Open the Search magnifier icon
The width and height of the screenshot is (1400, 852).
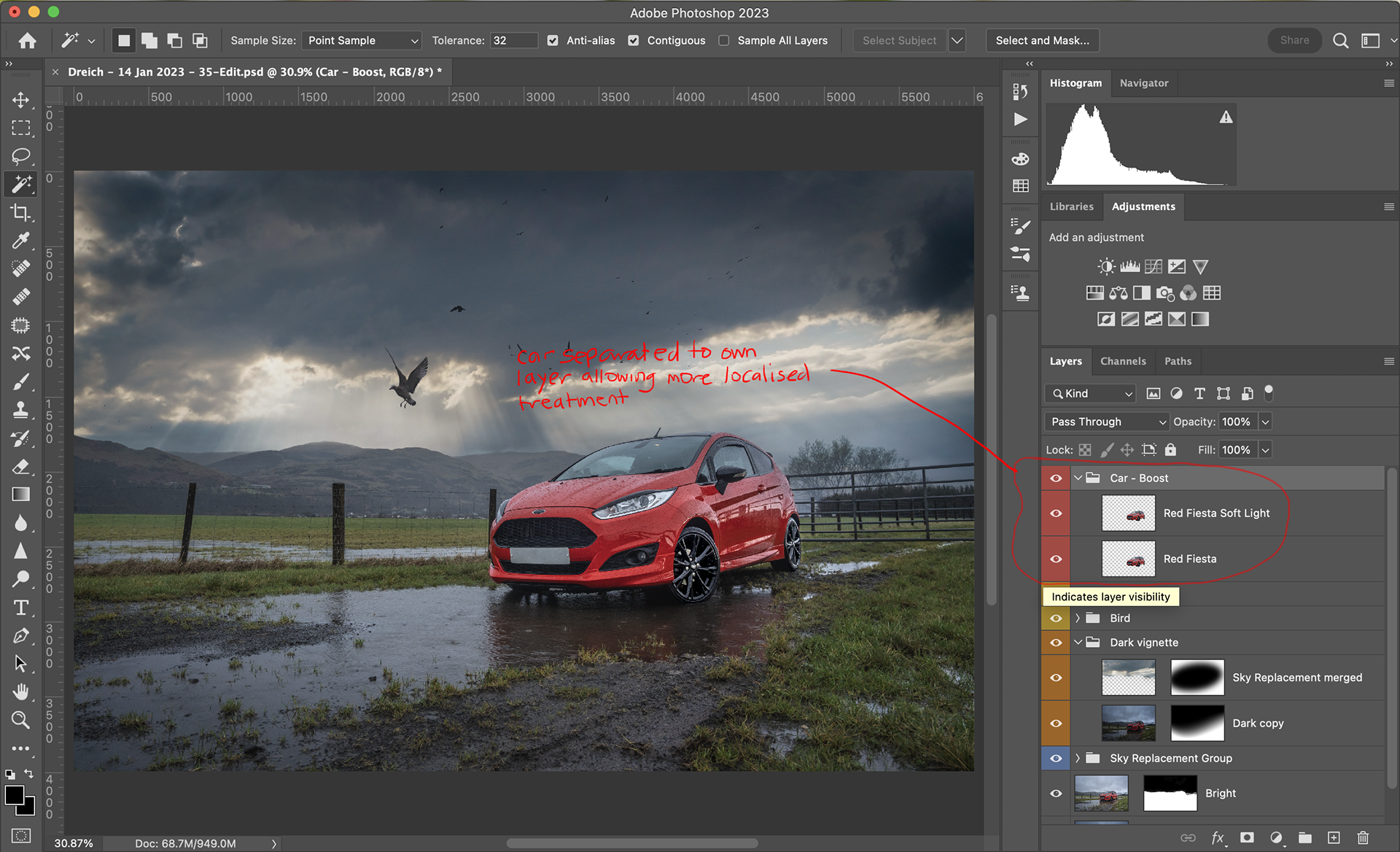pos(1340,41)
